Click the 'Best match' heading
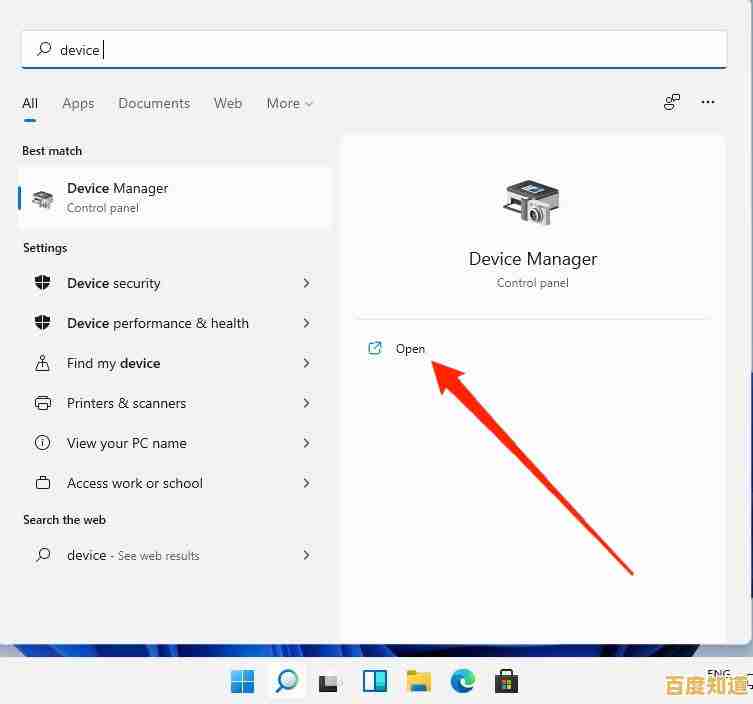This screenshot has width=753, height=704. pos(52,151)
